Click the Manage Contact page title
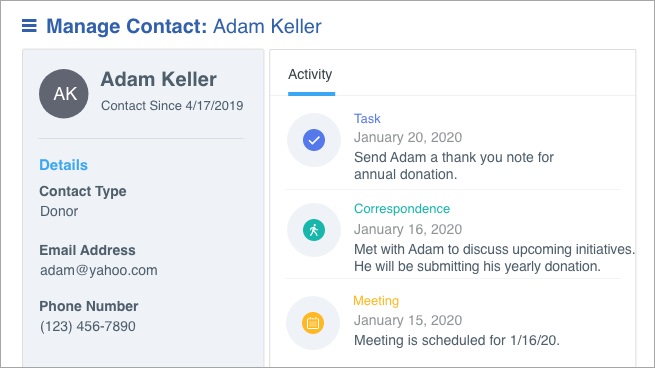The height and width of the screenshot is (368, 655). click(x=184, y=26)
